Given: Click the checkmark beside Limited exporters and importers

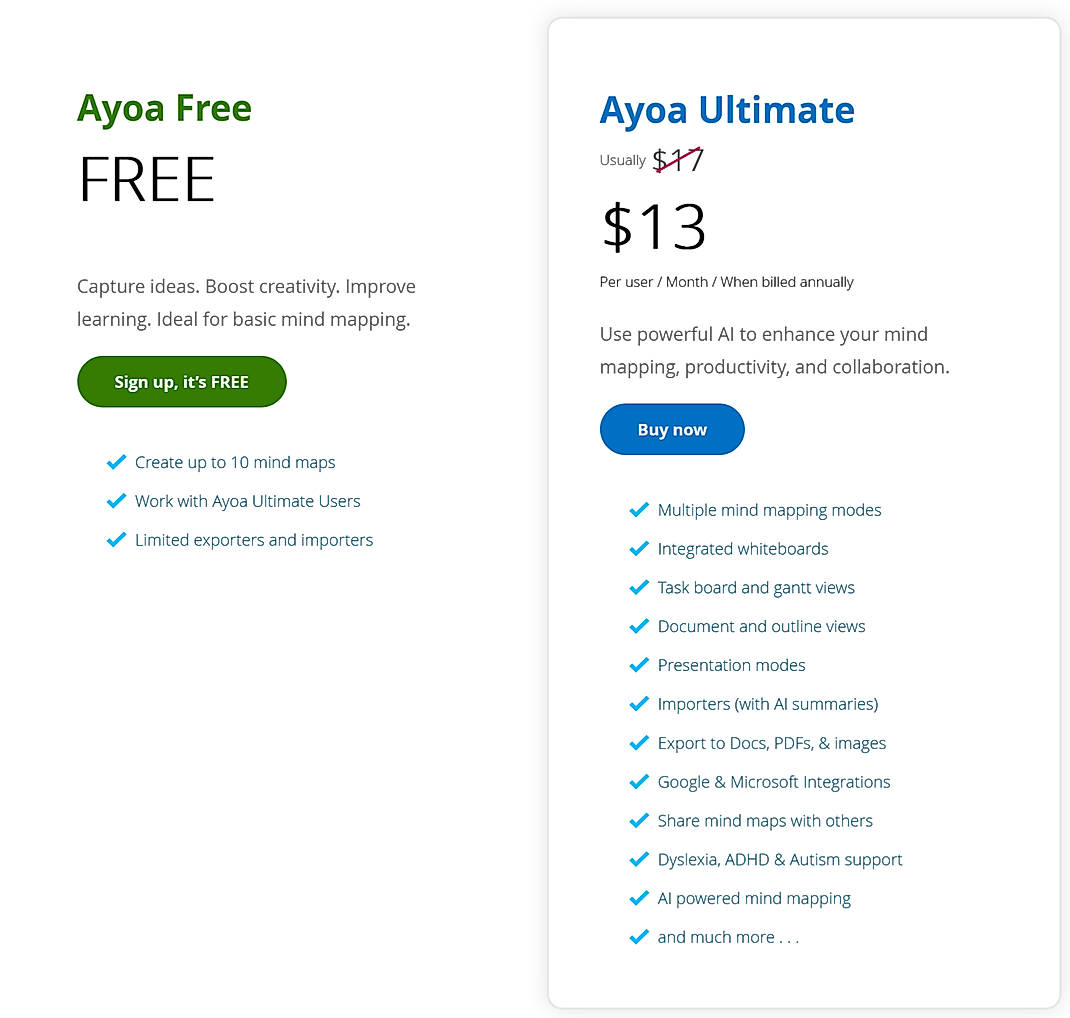Looking at the screenshot, I should 116,540.
